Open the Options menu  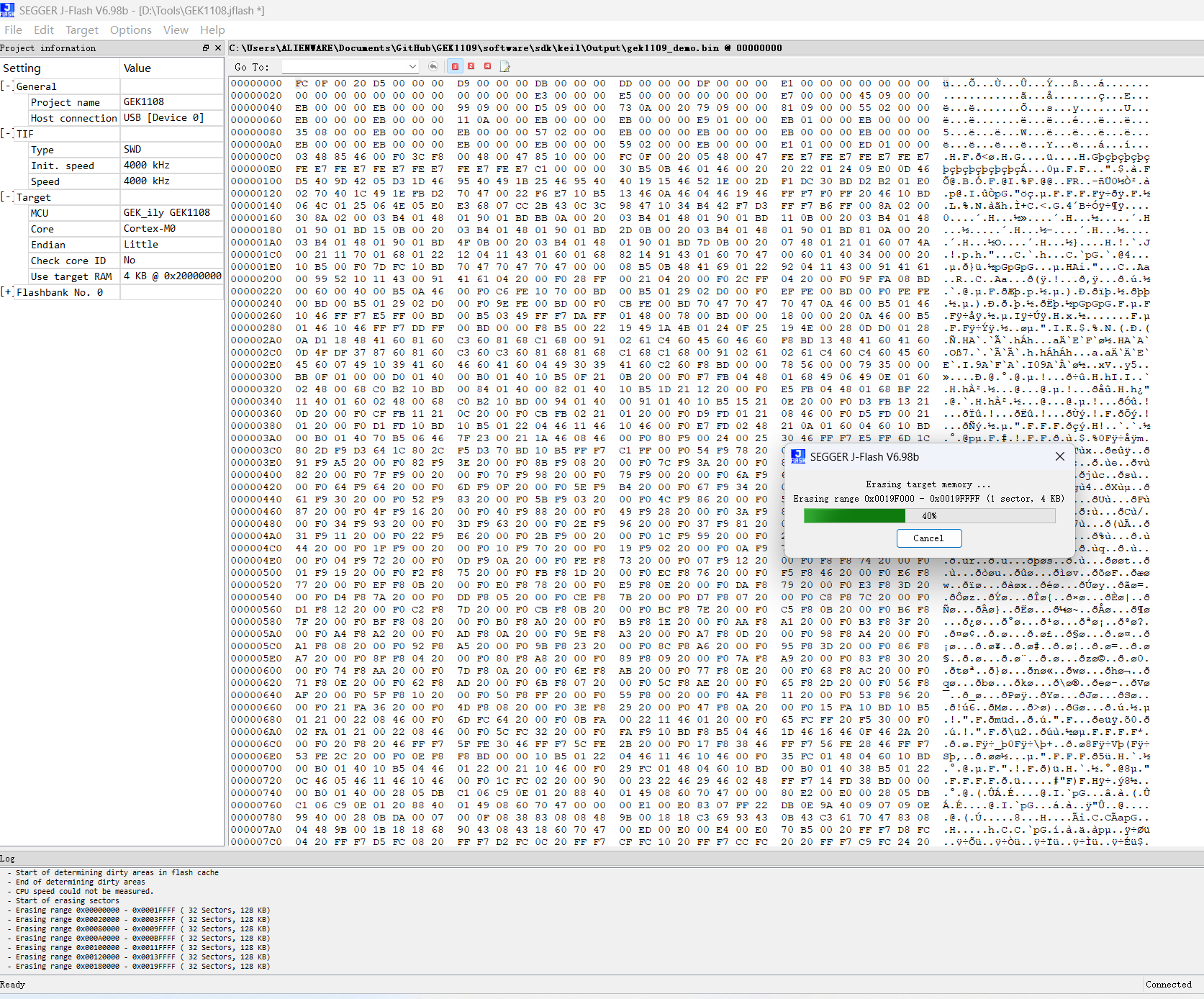point(131,30)
